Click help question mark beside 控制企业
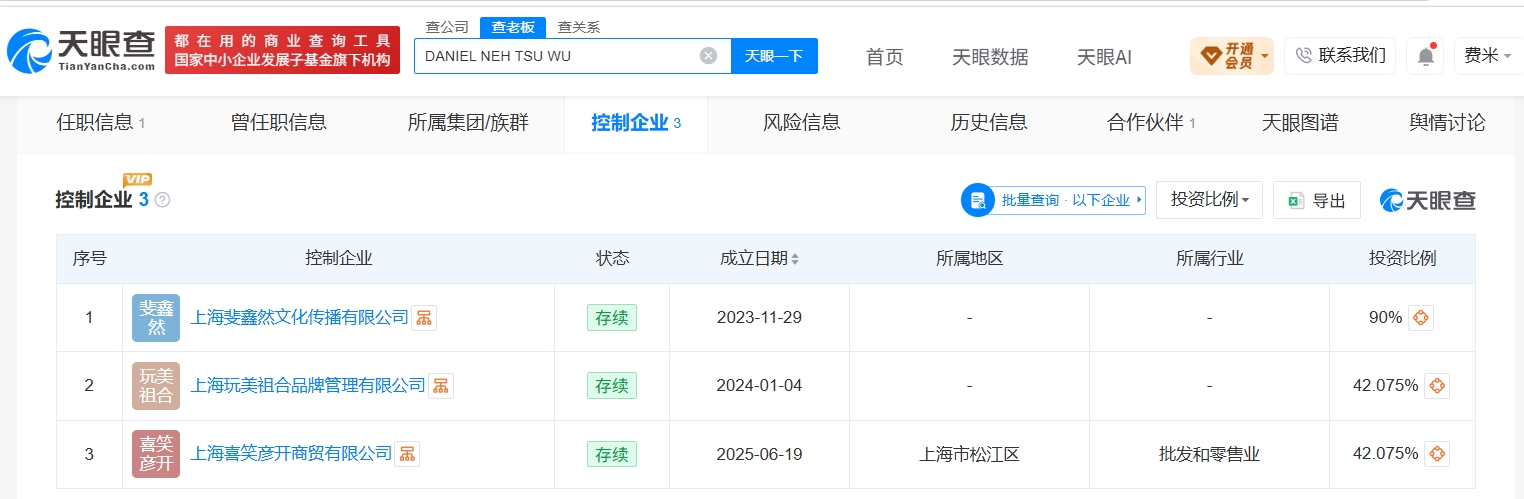This screenshot has width=1524, height=499. (162, 200)
